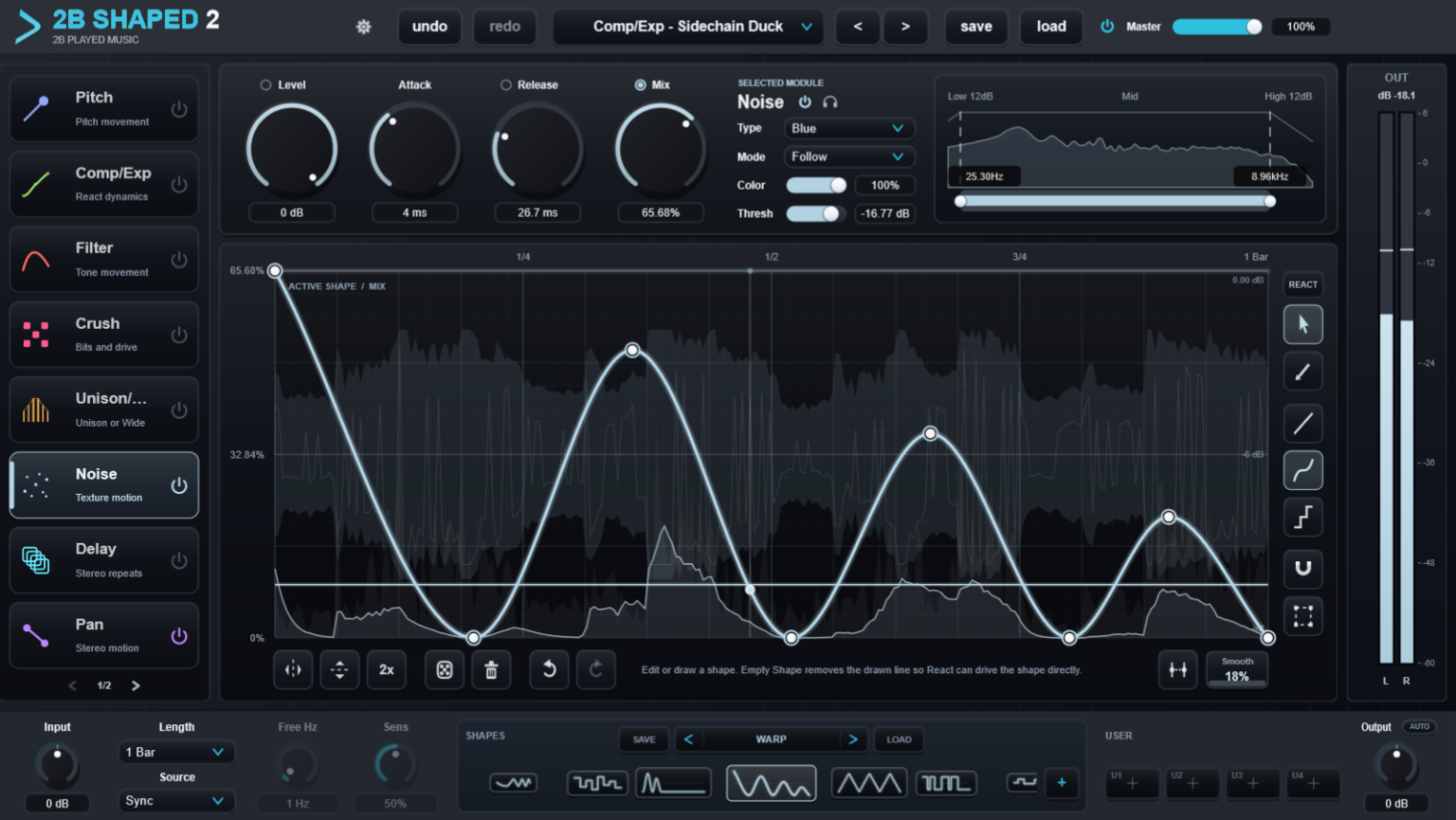Viewport: 1456px width, 820px height.
Task: Click the small wave icon before plus
Action: [x=1024, y=782]
